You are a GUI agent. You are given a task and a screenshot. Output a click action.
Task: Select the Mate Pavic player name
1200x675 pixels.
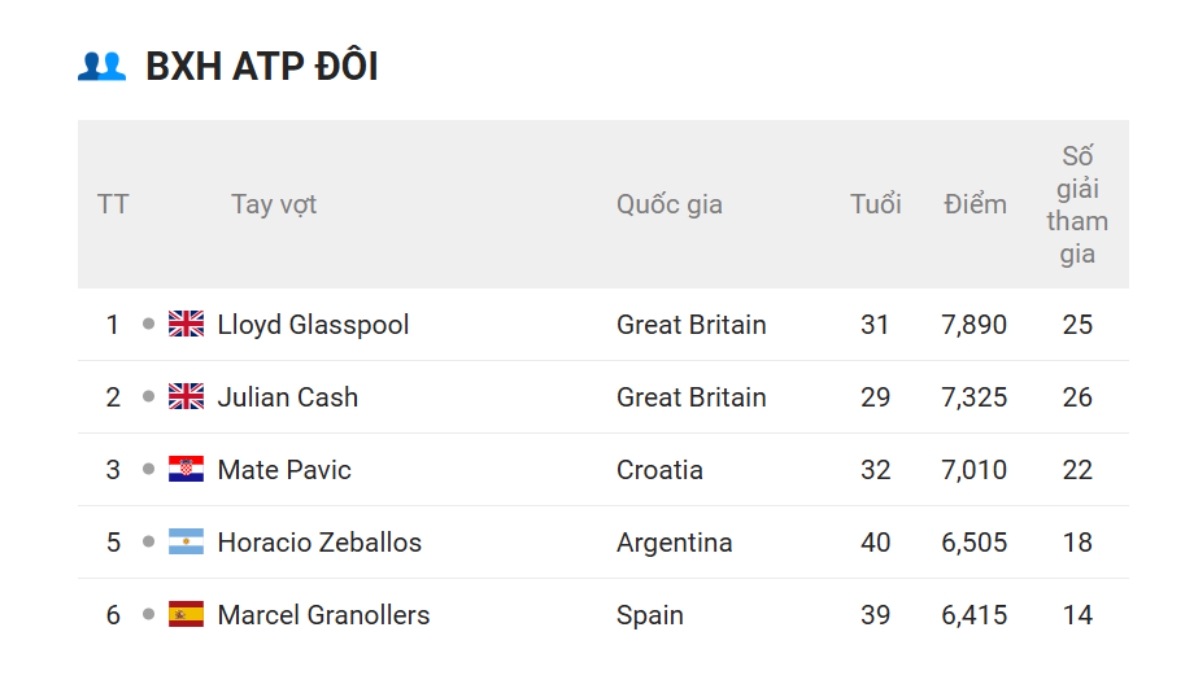click(284, 470)
